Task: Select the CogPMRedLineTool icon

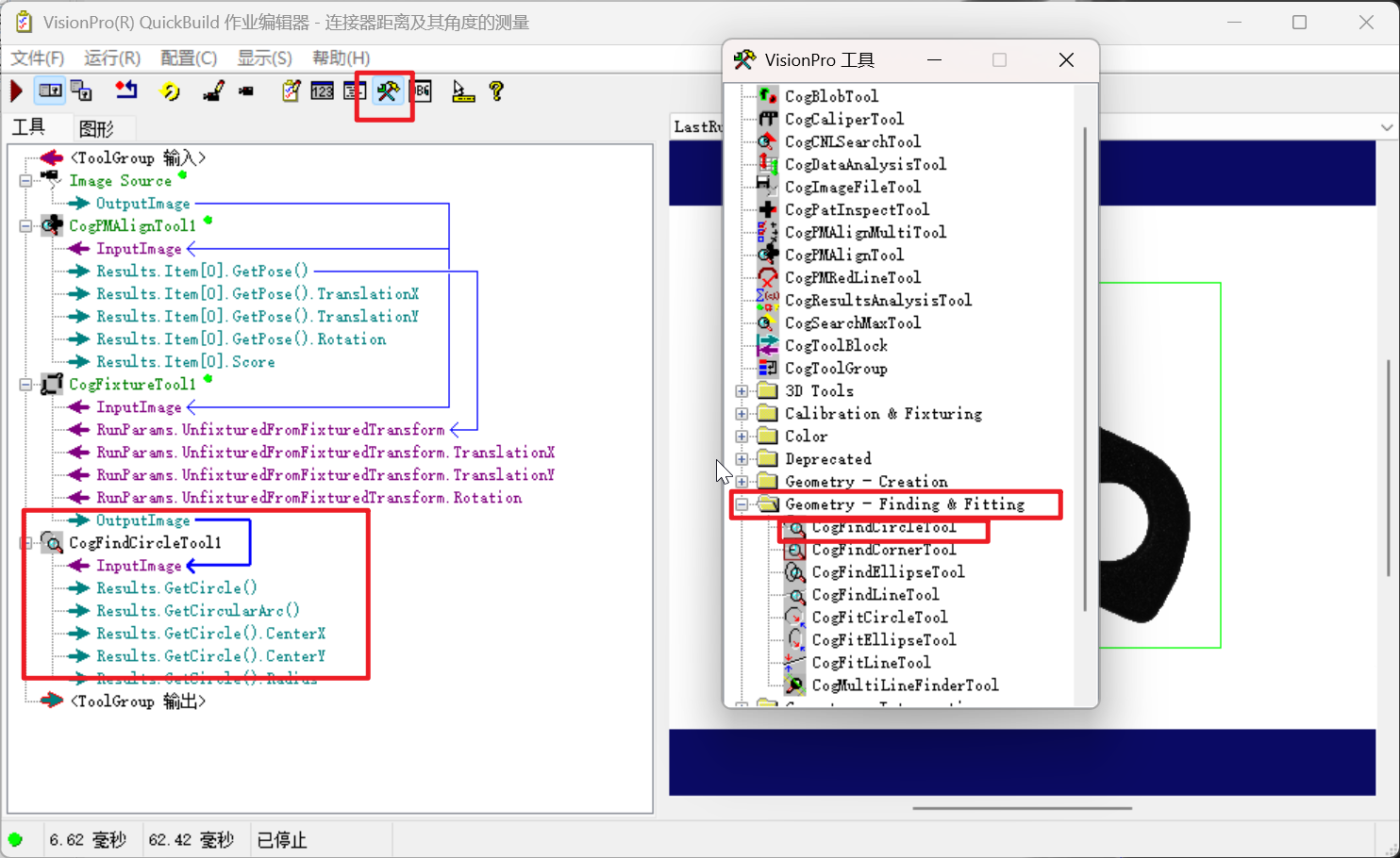Action: coord(768,277)
